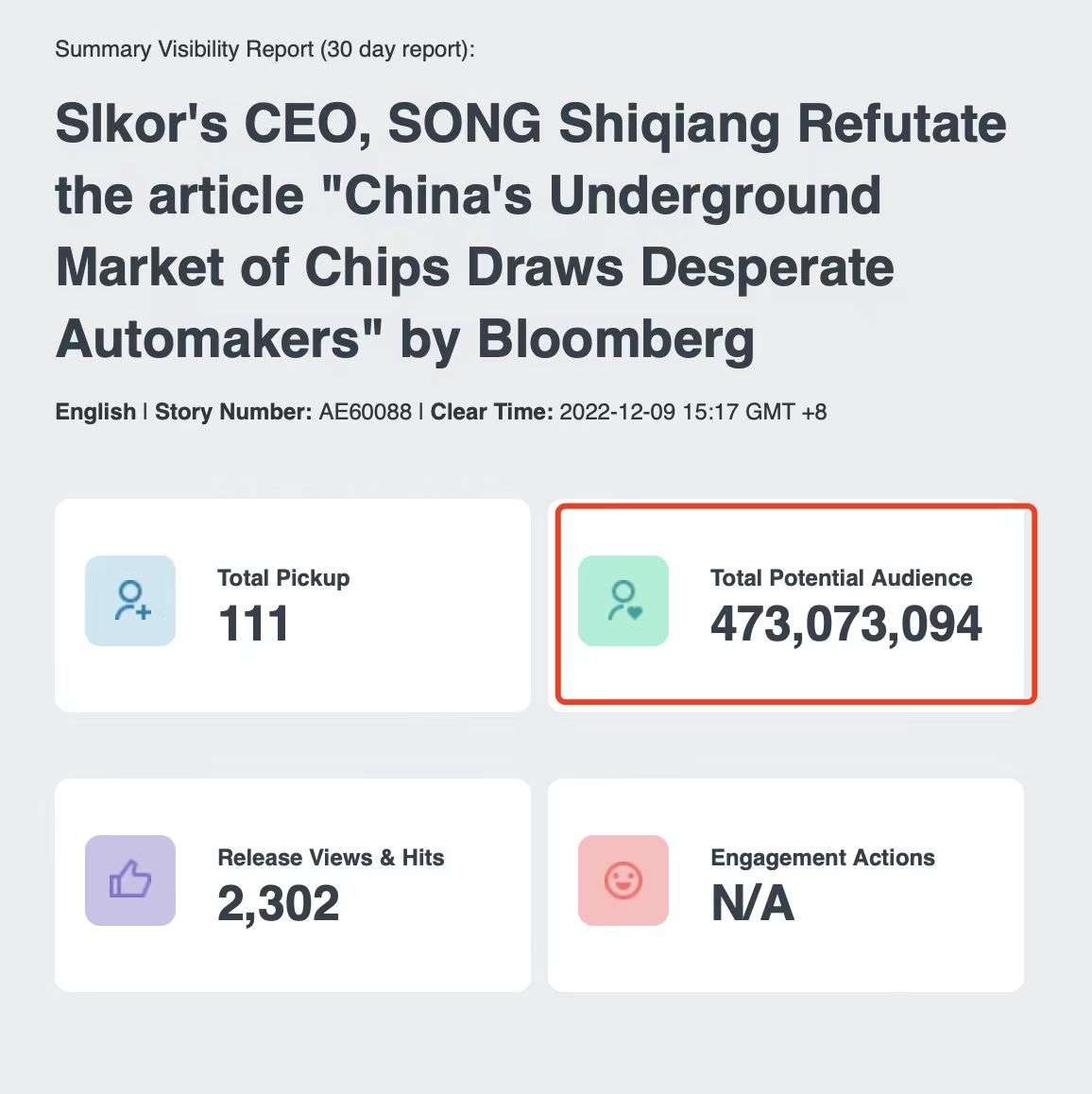Click the blue Total Pickup person-plus icon
This screenshot has height=1094, width=1092.
[x=130, y=601]
